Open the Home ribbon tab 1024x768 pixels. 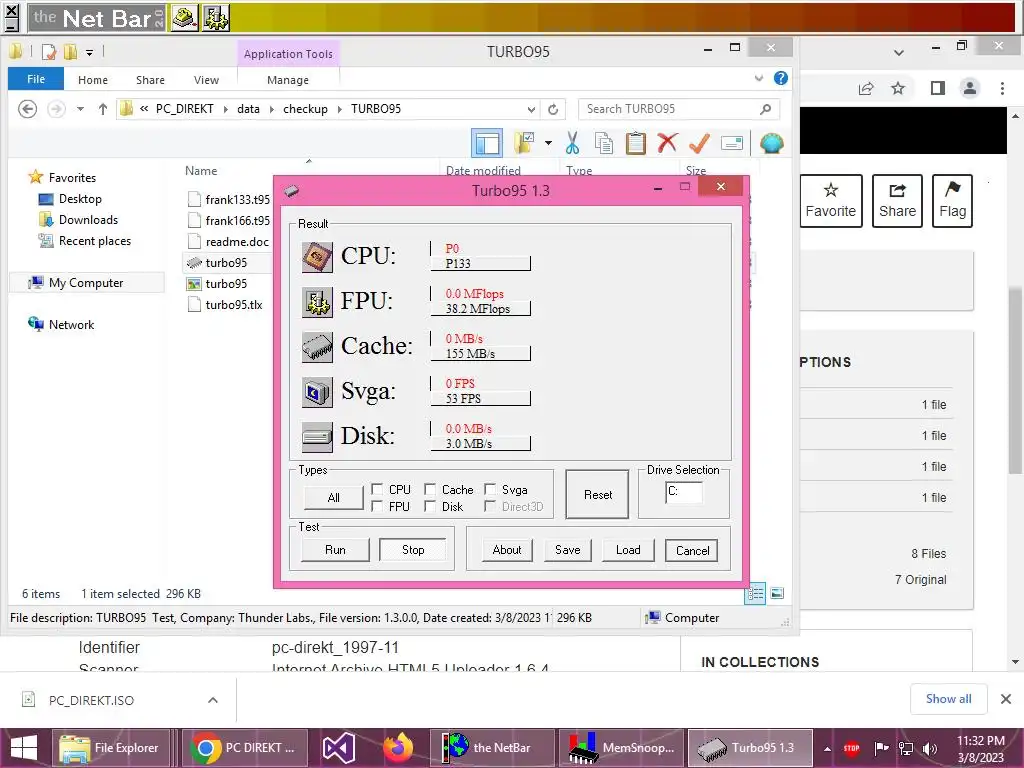[x=93, y=80]
